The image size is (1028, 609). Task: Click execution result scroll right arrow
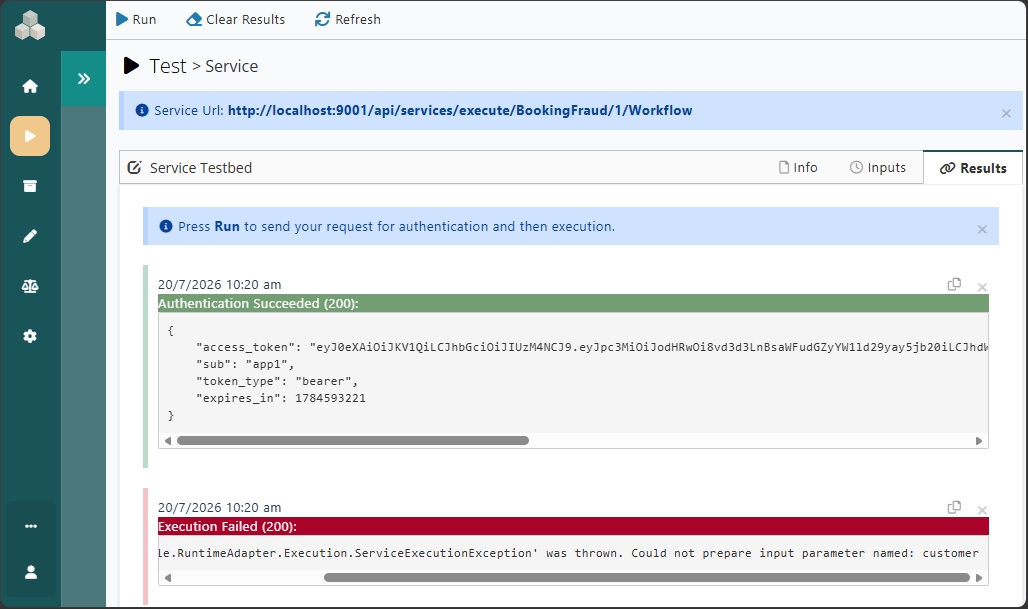(x=979, y=578)
